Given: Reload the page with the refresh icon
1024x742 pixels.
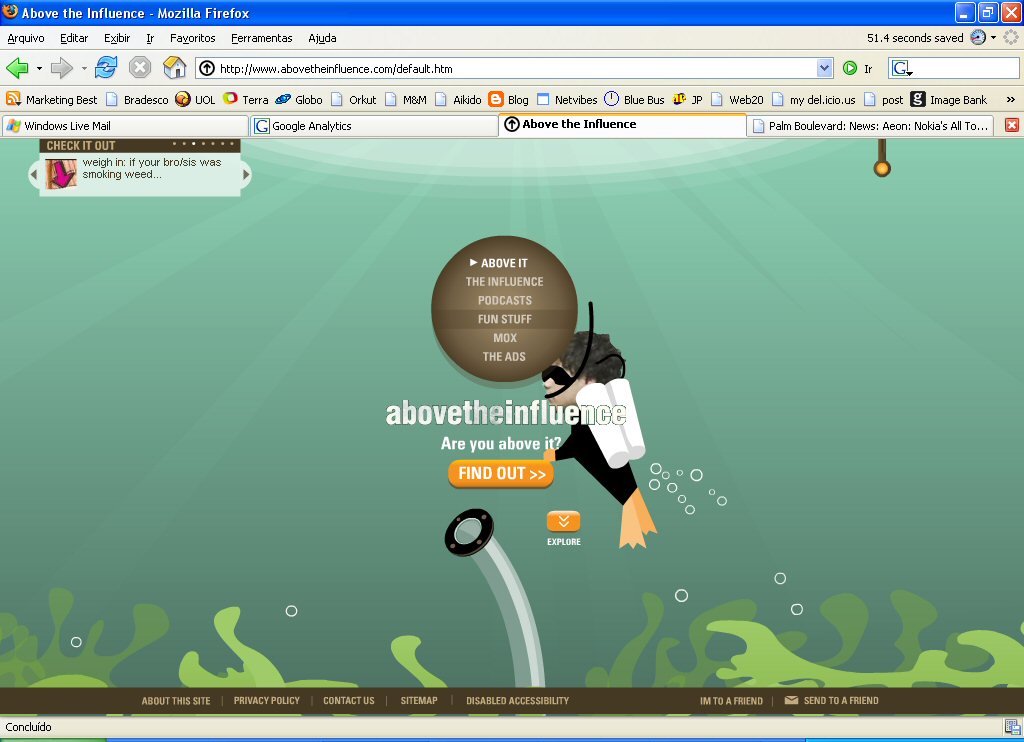Looking at the screenshot, I should (106, 67).
